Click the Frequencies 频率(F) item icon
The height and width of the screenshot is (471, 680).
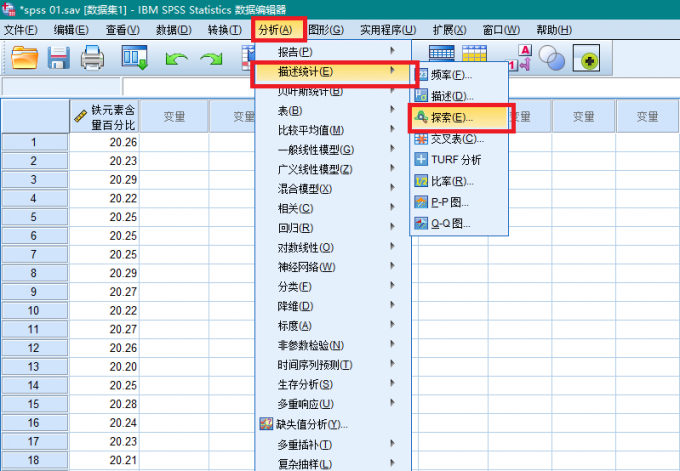point(421,75)
